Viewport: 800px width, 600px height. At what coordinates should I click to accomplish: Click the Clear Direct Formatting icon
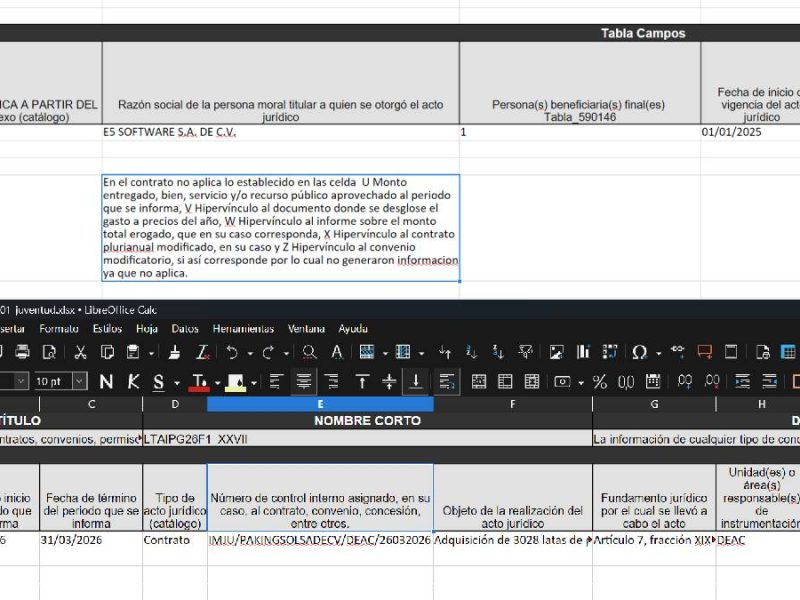(x=203, y=352)
